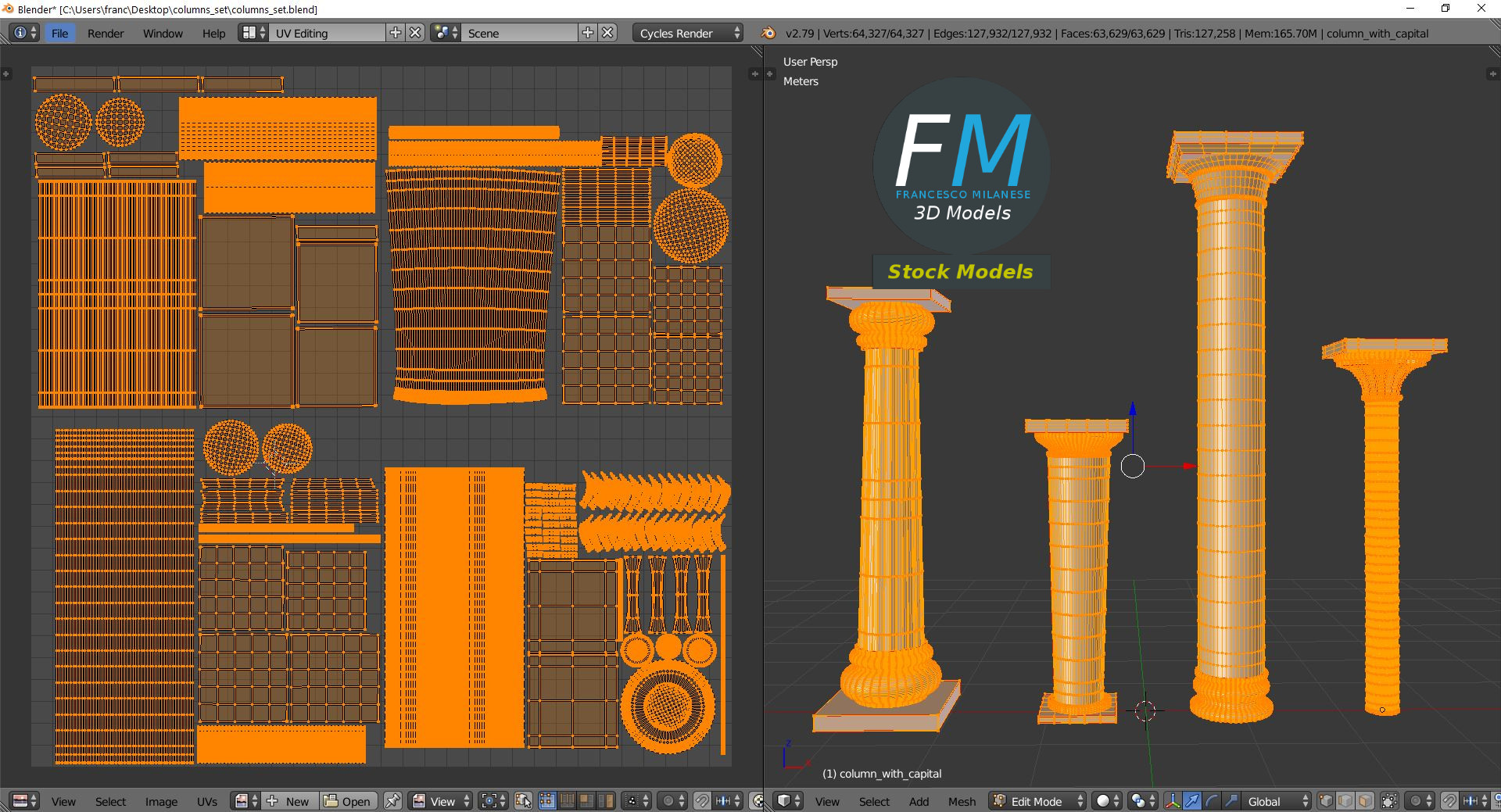Toggle snapping magnet in 3D viewport
This screenshot has height=812, width=1501.
[x=1449, y=801]
